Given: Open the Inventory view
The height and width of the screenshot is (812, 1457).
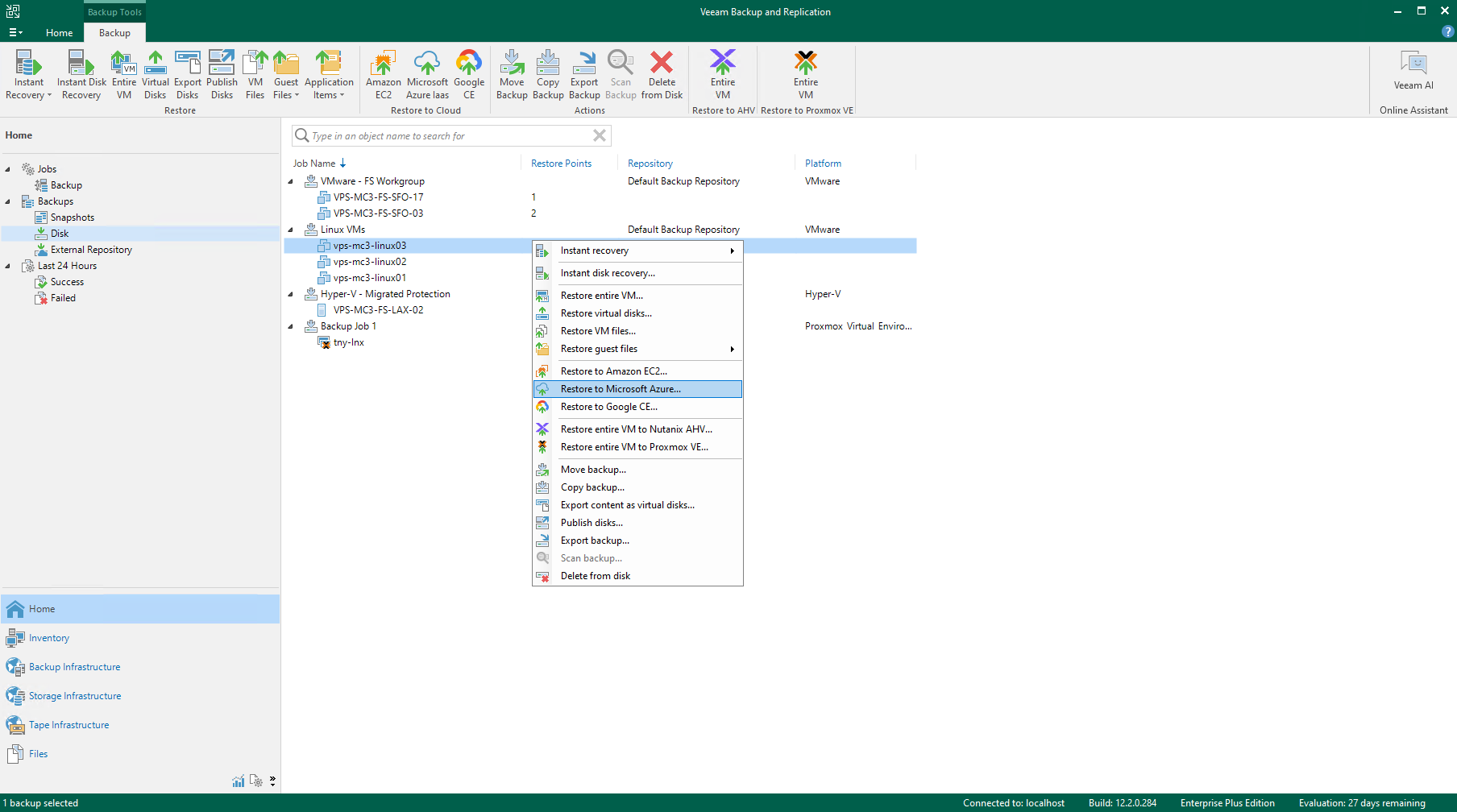Looking at the screenshot, I should tap(49, 638).
